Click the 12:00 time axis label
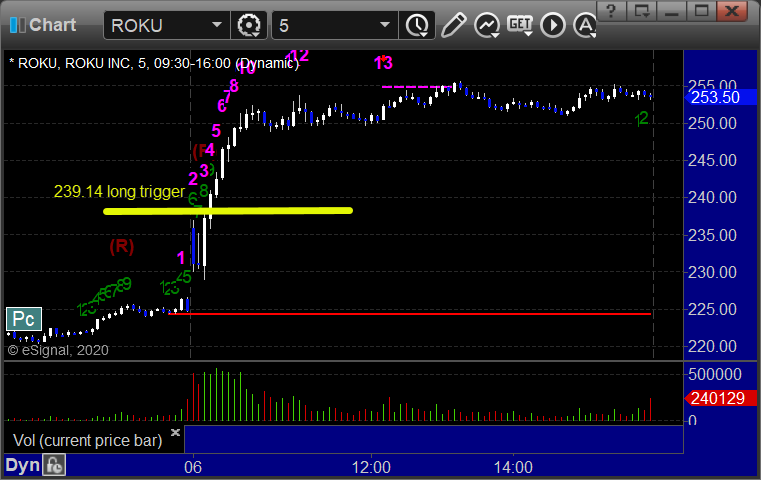 tap(371, 467)
